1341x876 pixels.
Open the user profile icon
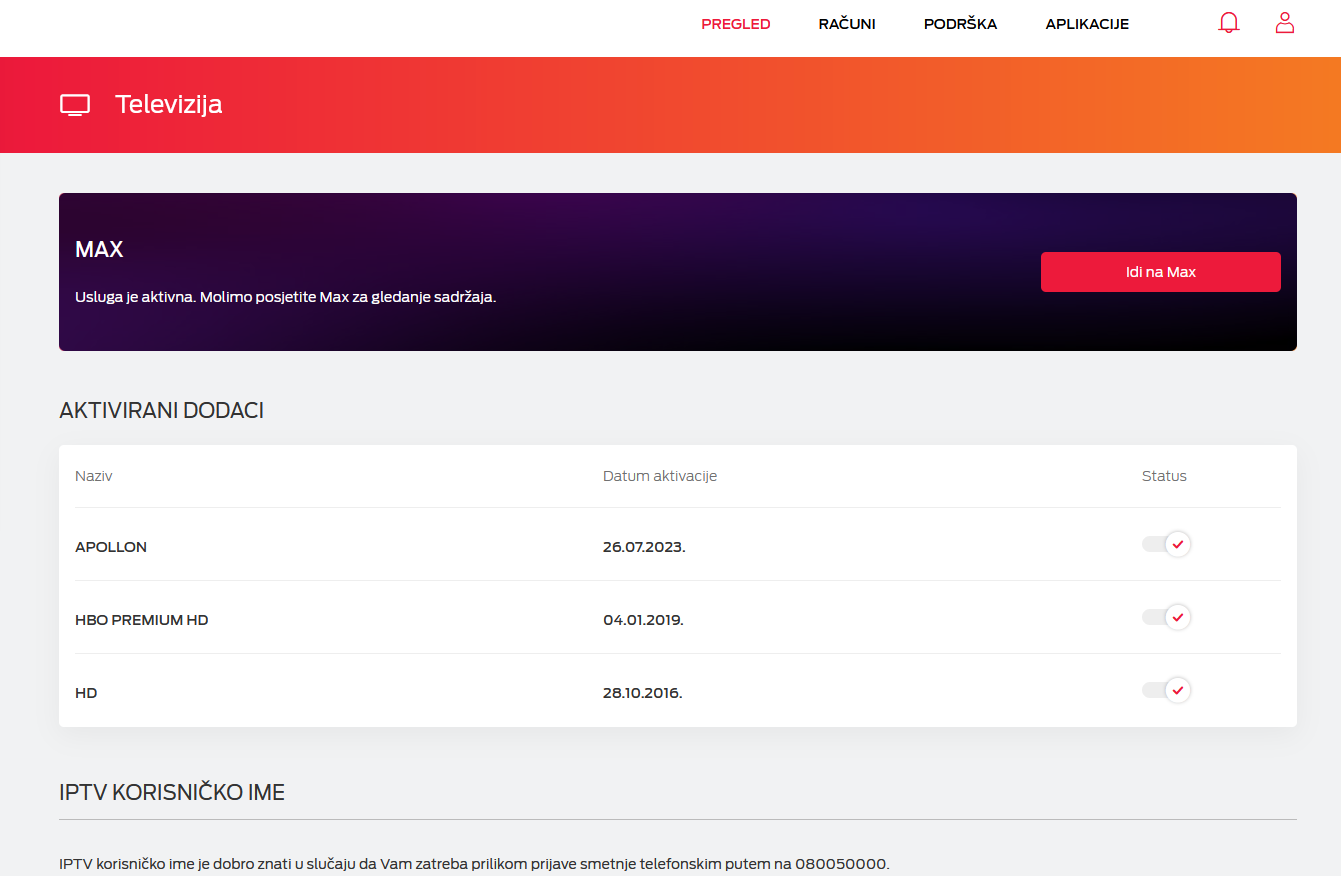(1285, 23)
